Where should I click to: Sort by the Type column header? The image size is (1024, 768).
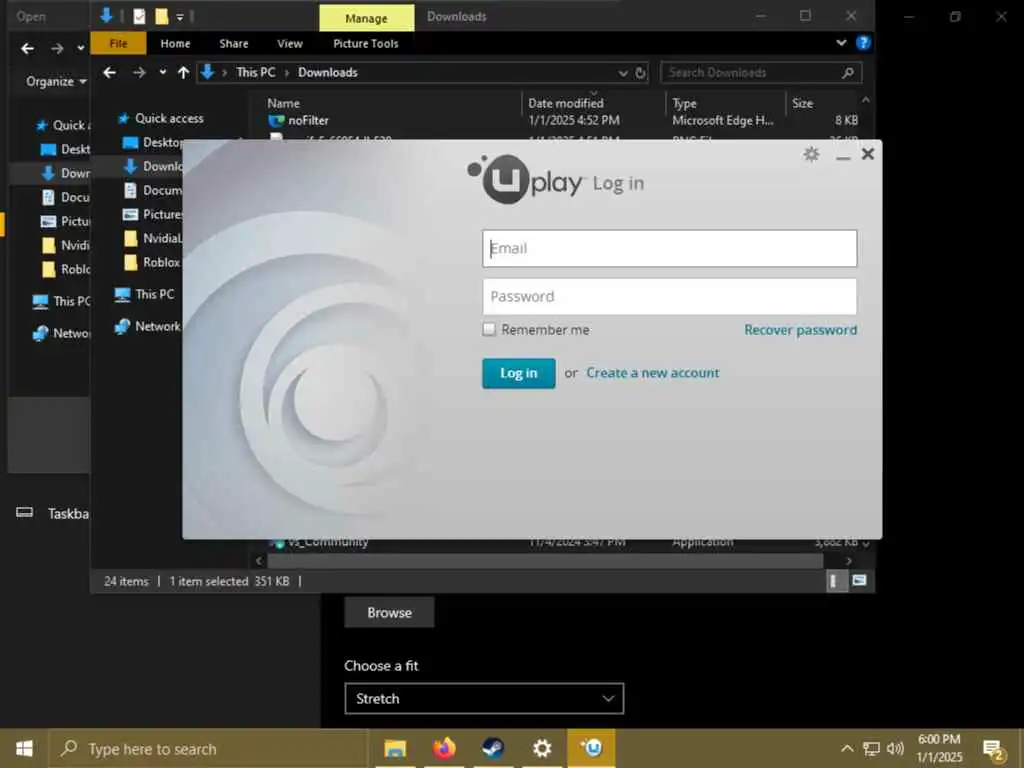point(684,103)
